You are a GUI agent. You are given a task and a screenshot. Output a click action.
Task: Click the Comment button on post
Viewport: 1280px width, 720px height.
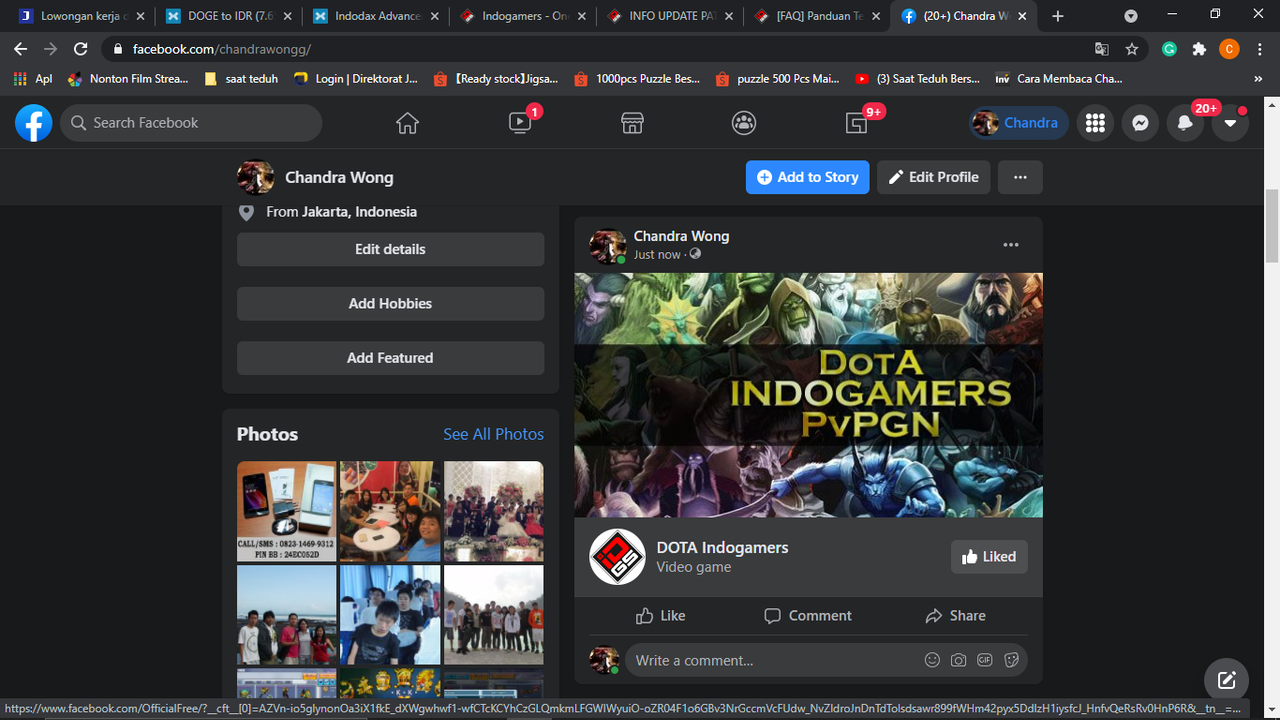tap(808, 616)
